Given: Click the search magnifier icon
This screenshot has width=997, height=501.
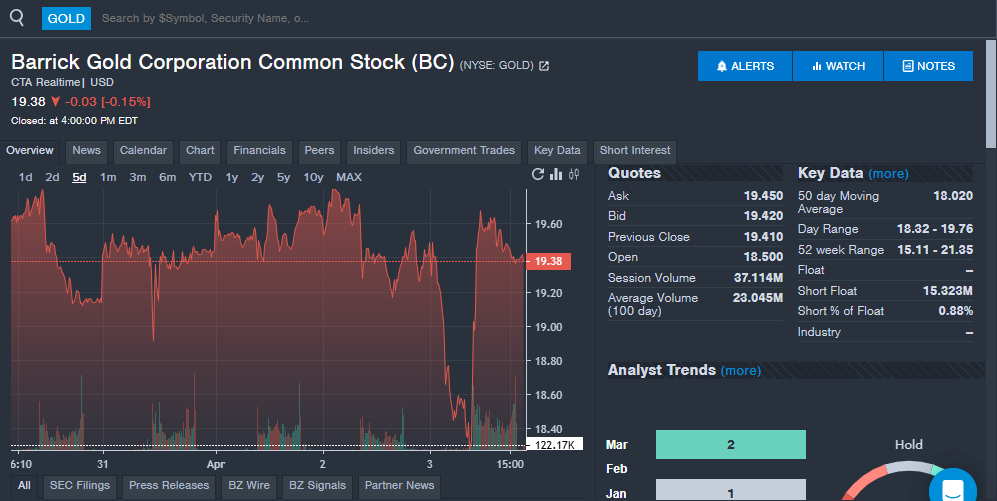Looking at the screenshot, I should pyautogui.click(x=17, y=17).
